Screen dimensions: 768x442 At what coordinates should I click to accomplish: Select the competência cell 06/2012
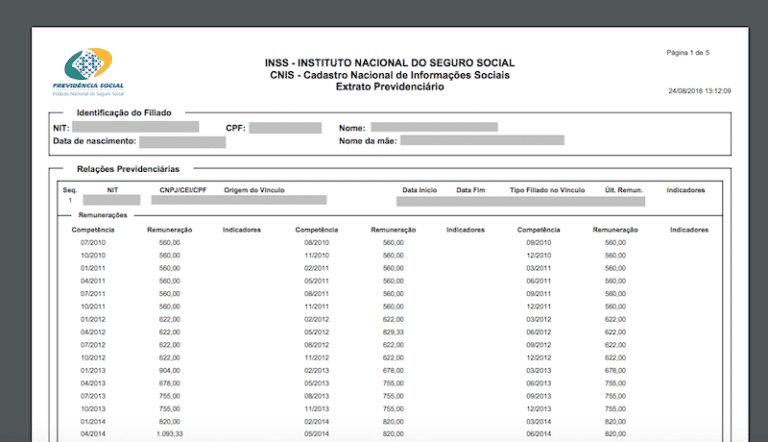pyautogui.click(x=538, y=332)
